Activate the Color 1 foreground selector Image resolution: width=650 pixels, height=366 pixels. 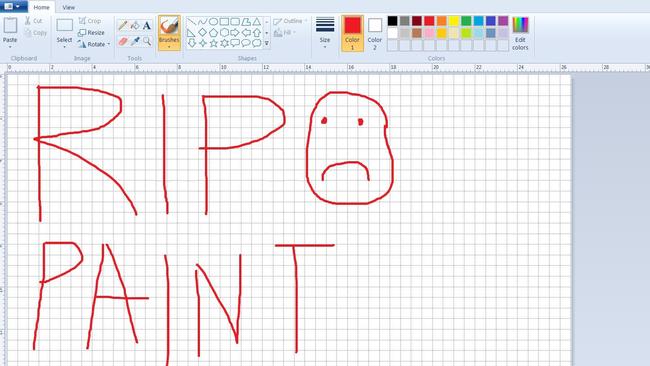click(352, 33)
